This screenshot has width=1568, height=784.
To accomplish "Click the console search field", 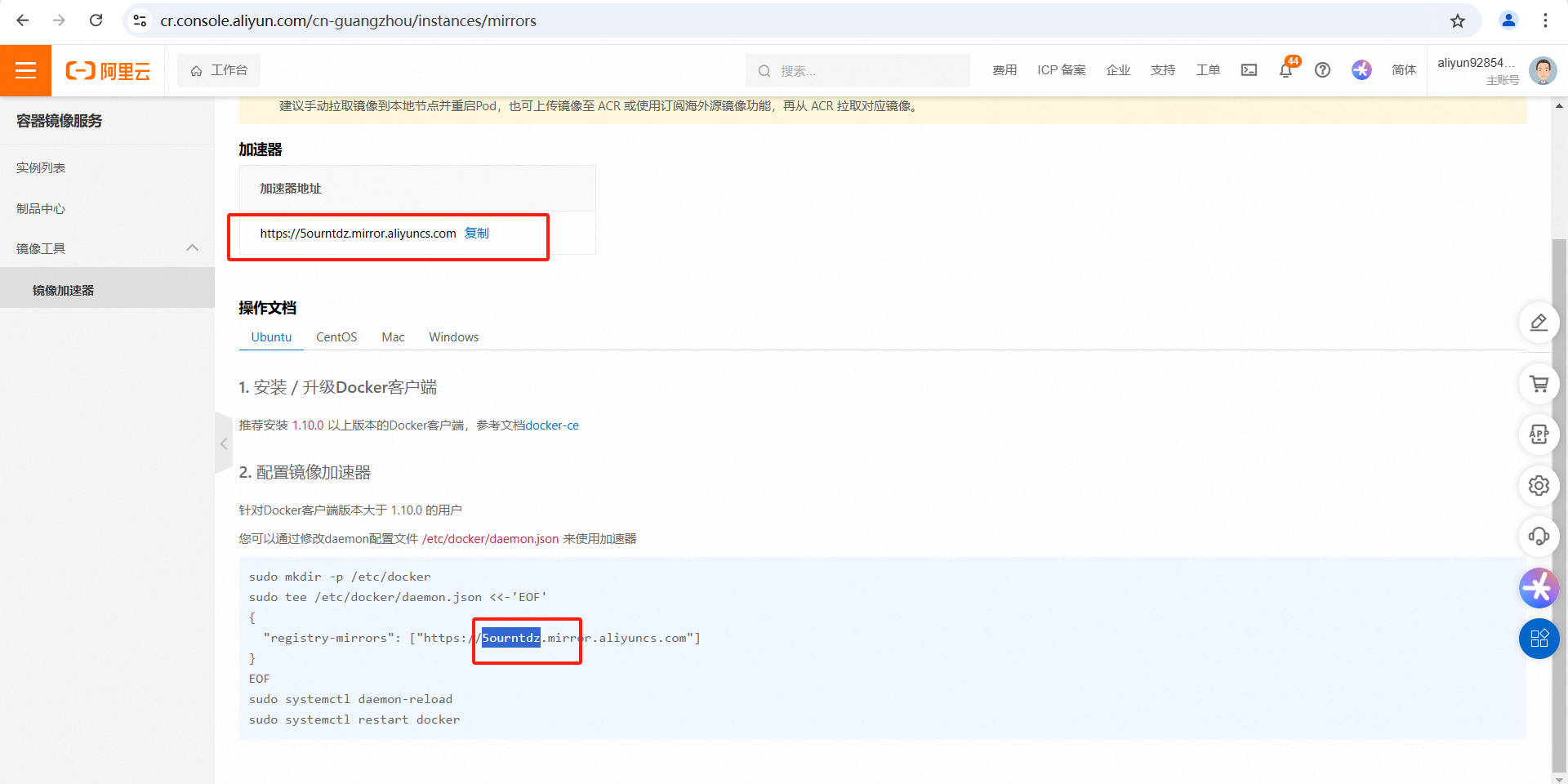I will click(x=857, y=70).
